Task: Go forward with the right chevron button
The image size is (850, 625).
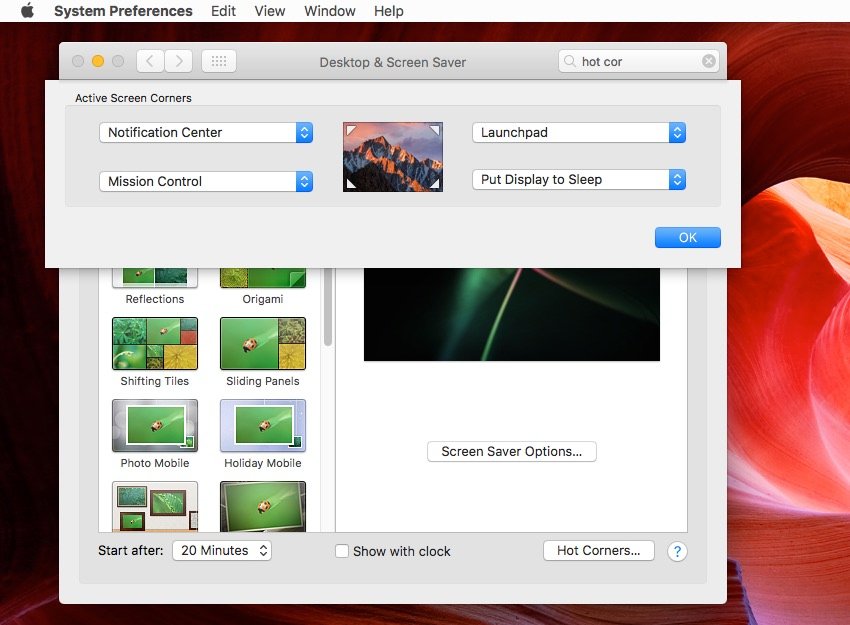Action: tap(178, 61)
